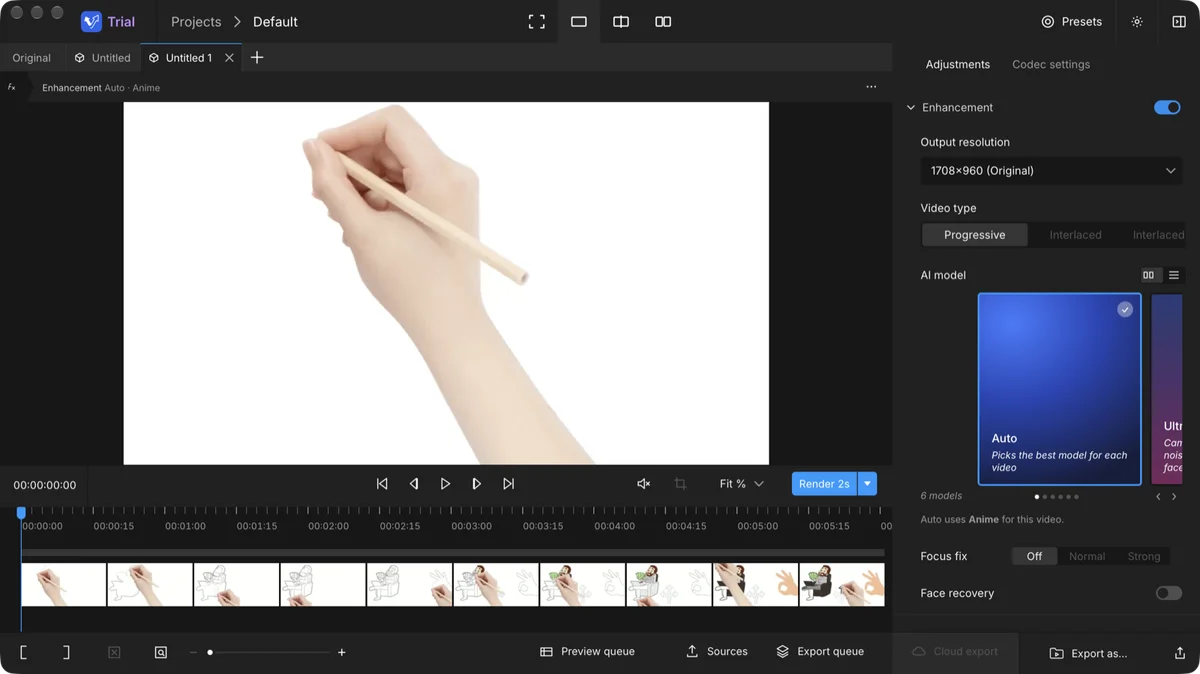Click the Render 2s button

tap(824, 484)
